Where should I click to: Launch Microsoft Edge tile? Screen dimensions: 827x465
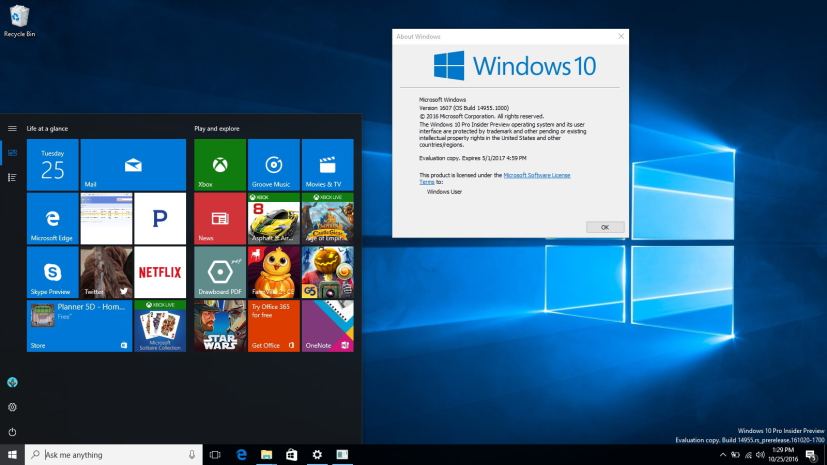(x=52, y=218)
